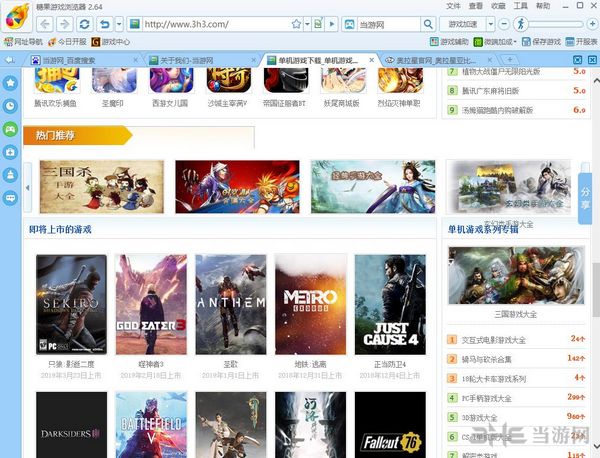Click the 游戏加速 button
600x458 pixels.
click(463, 24)
